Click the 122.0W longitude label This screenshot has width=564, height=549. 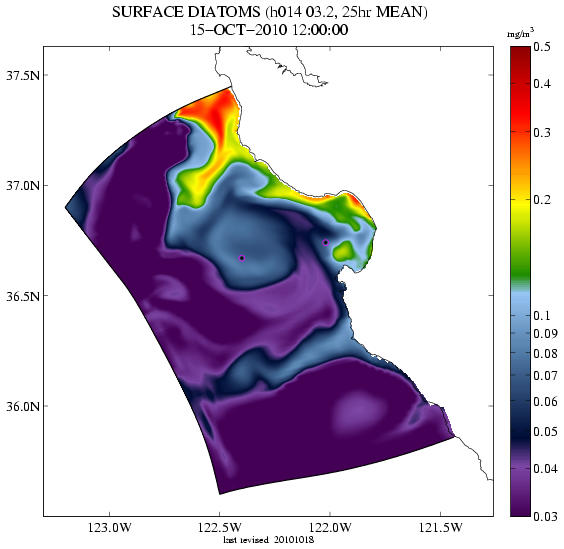pos(329,528)
